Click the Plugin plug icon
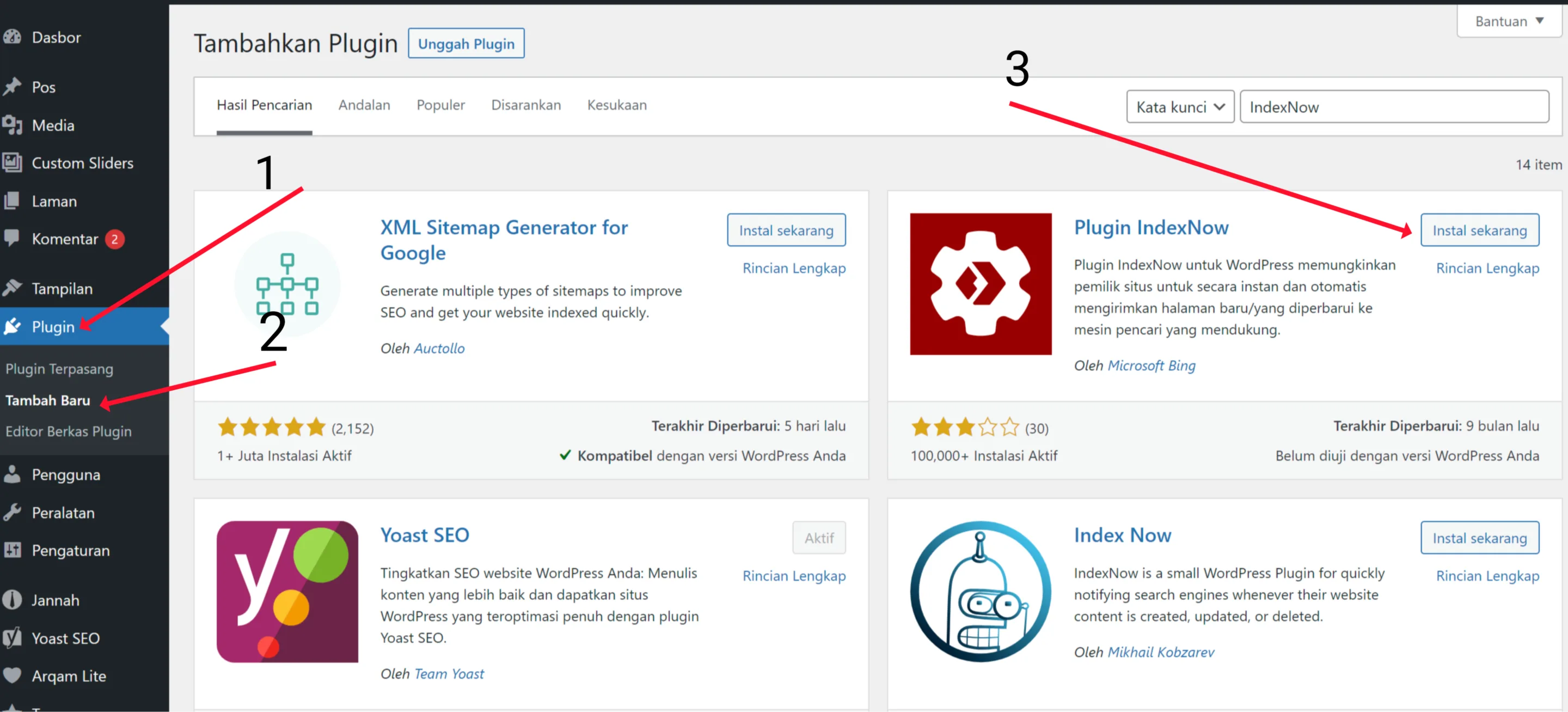This screenshot has height=712, width=1568. 12,326
